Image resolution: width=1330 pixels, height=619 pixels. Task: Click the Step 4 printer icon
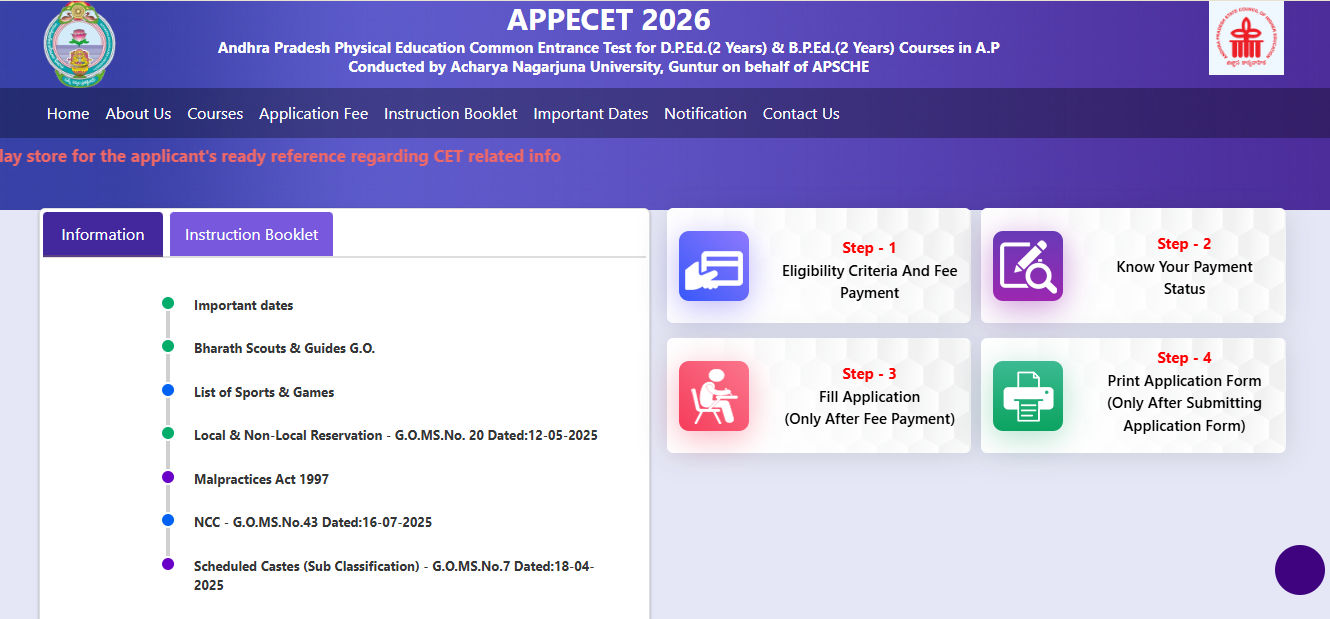pyautogui.click(x=1028, y=396)
